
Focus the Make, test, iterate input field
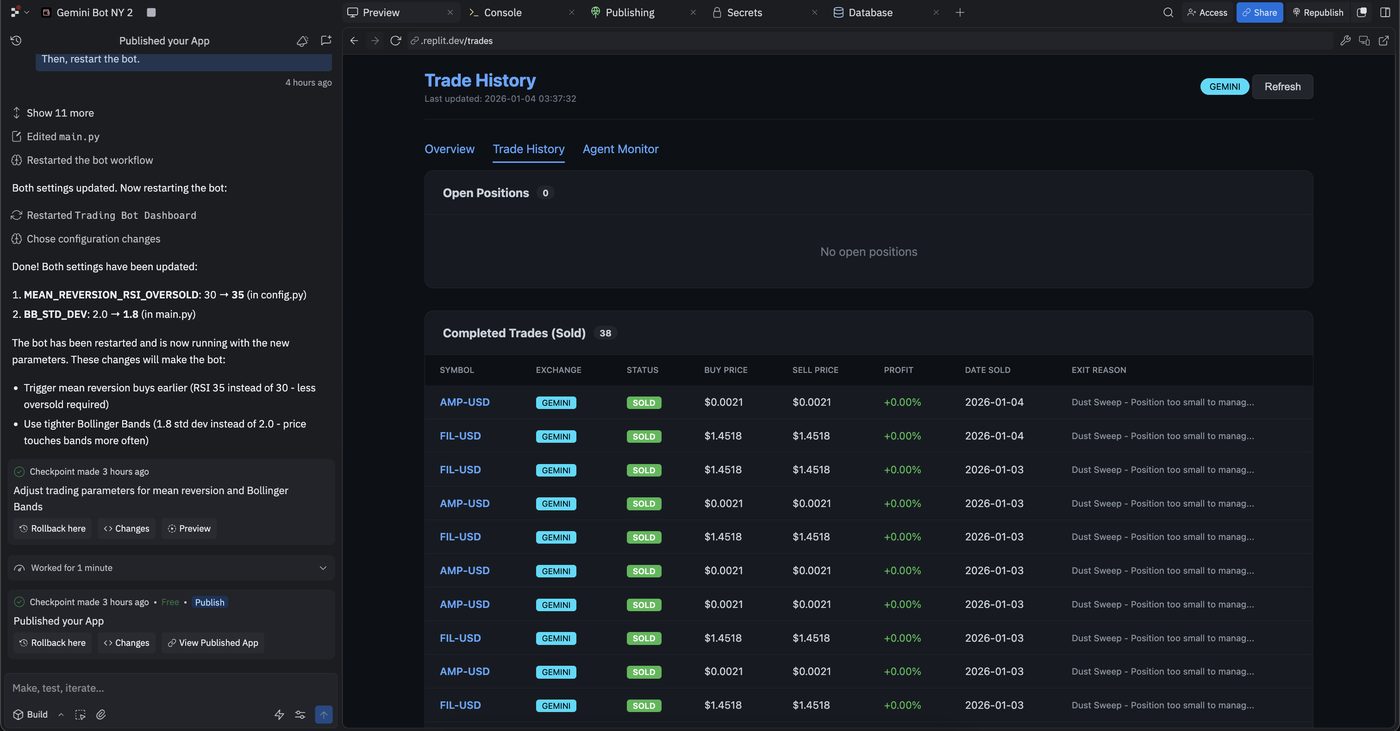coord(168,688)
